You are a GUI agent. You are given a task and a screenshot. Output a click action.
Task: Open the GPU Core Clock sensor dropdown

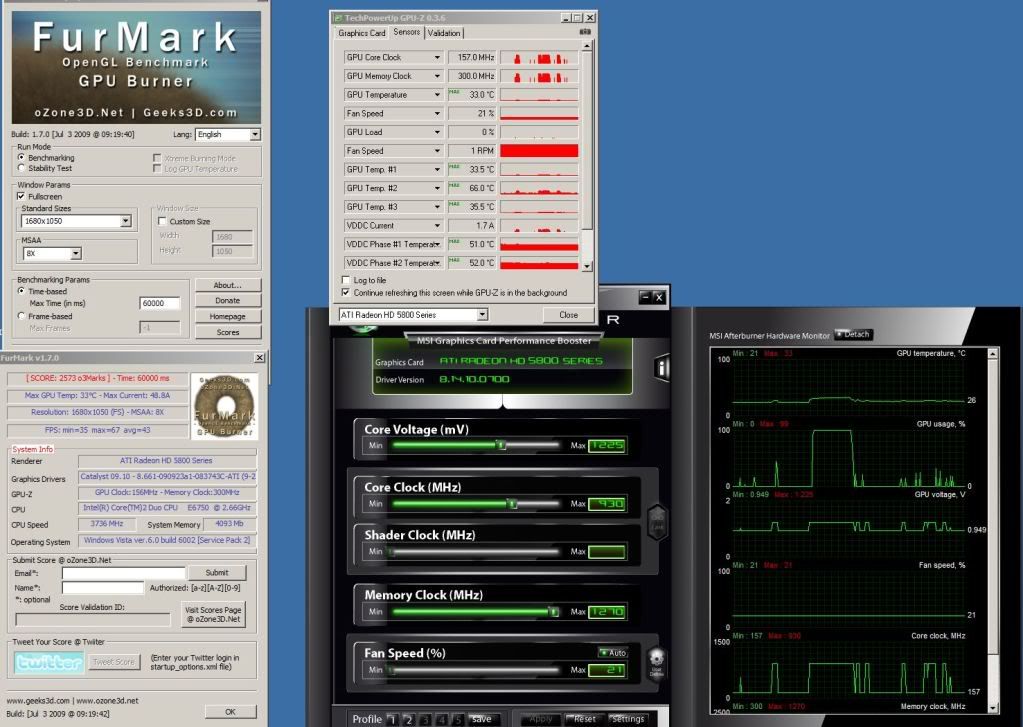[x=393, y=57]
